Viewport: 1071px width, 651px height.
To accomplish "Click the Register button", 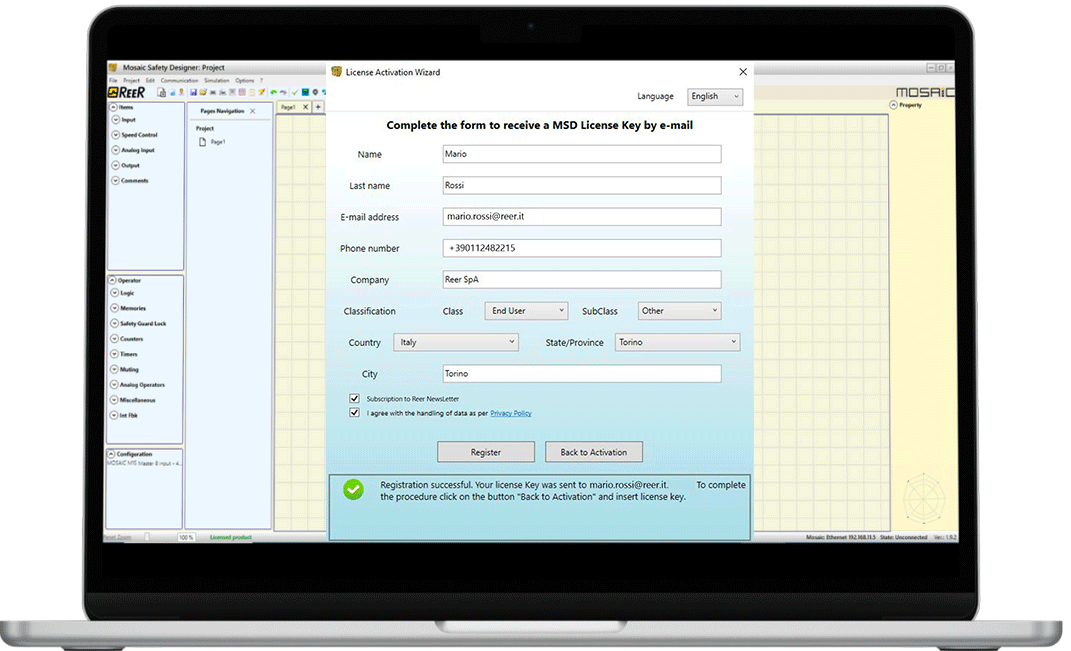I will (486, 451).
